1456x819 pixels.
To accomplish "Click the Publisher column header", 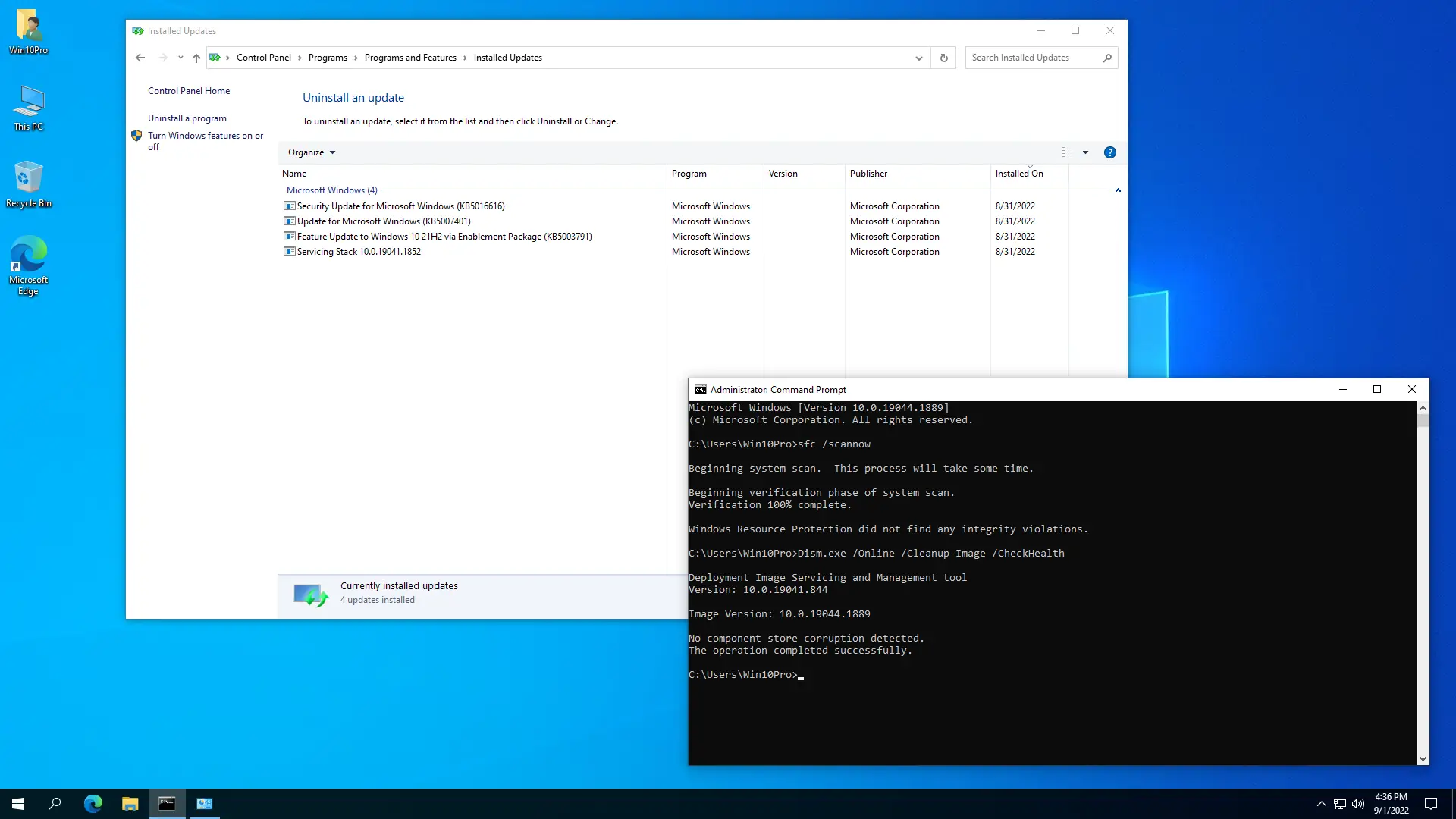I will 868,174.
